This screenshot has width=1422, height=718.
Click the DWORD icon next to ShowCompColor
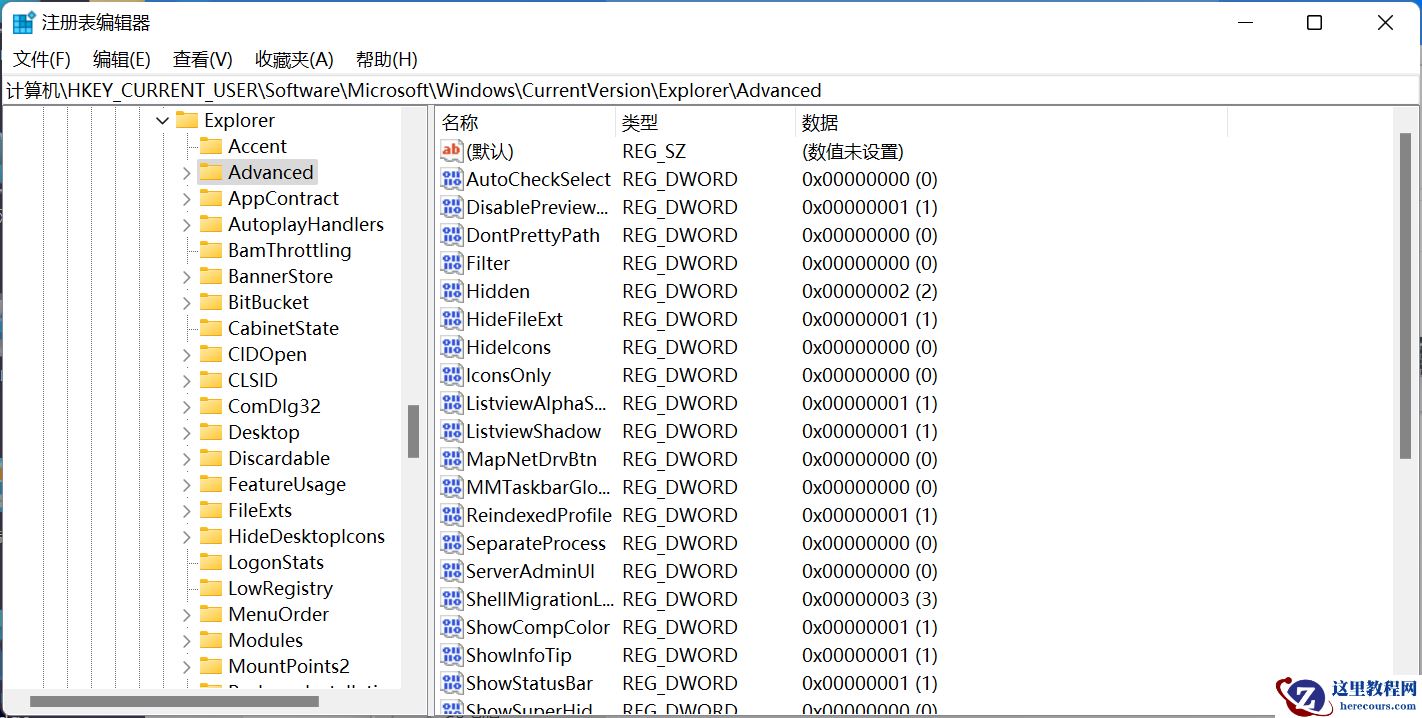[x=451, y=627]
